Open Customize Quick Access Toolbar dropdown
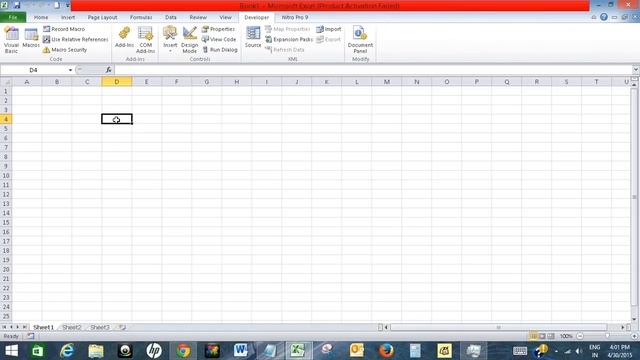 pos(67,6)
